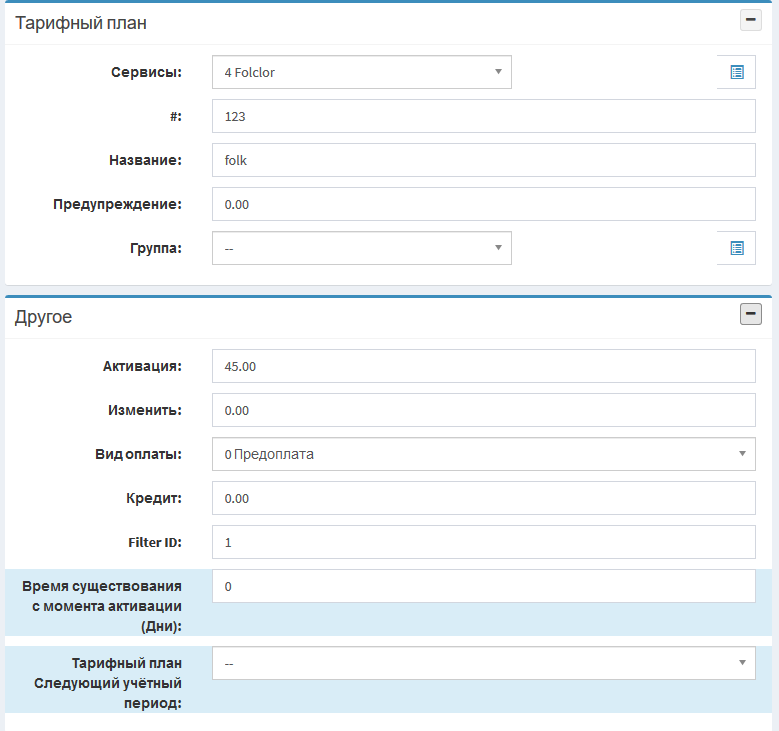Click the Filter ID input field

[x=483, y=542]
